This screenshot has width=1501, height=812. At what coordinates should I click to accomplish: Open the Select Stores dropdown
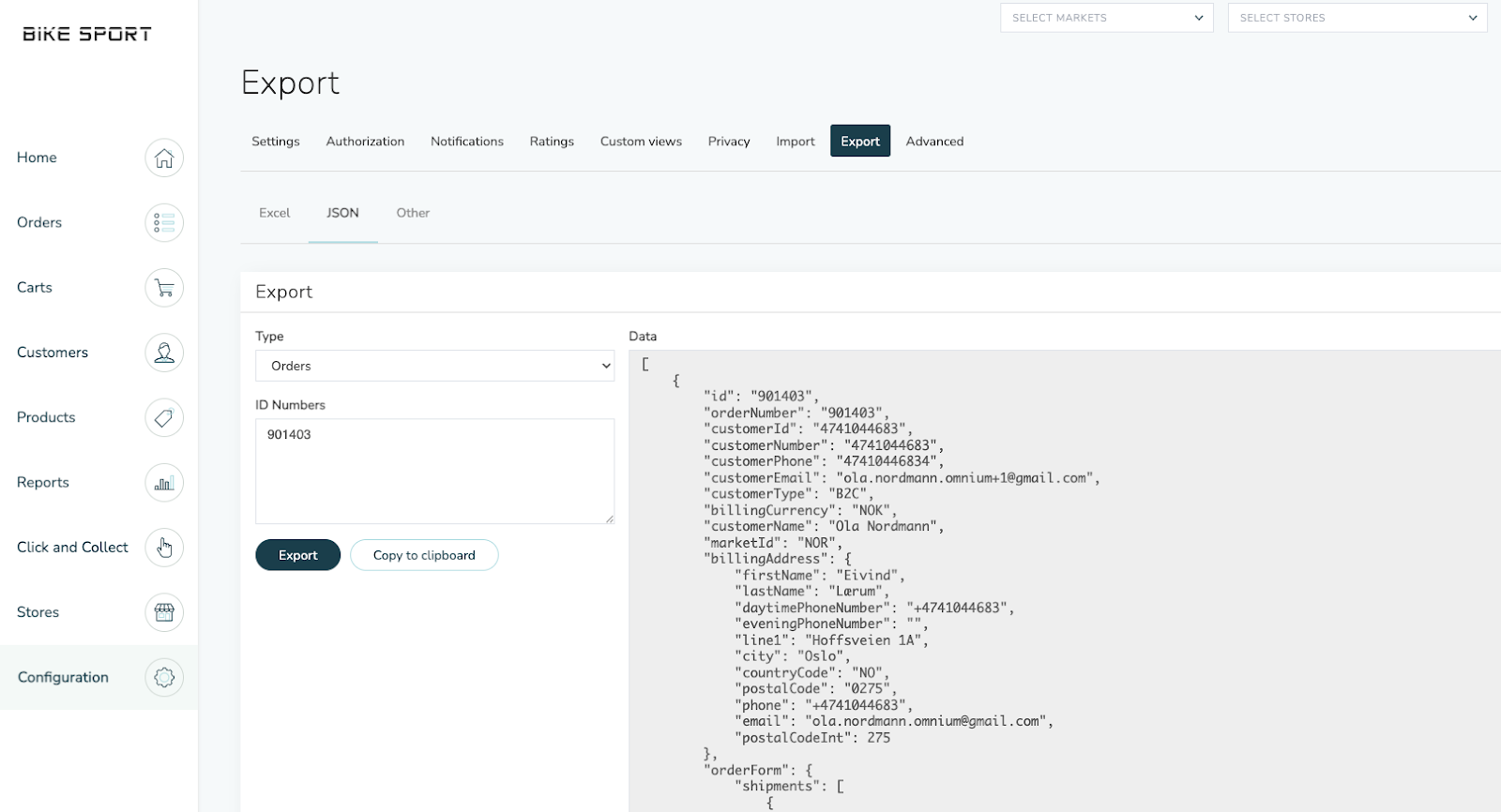[1357, 18]
